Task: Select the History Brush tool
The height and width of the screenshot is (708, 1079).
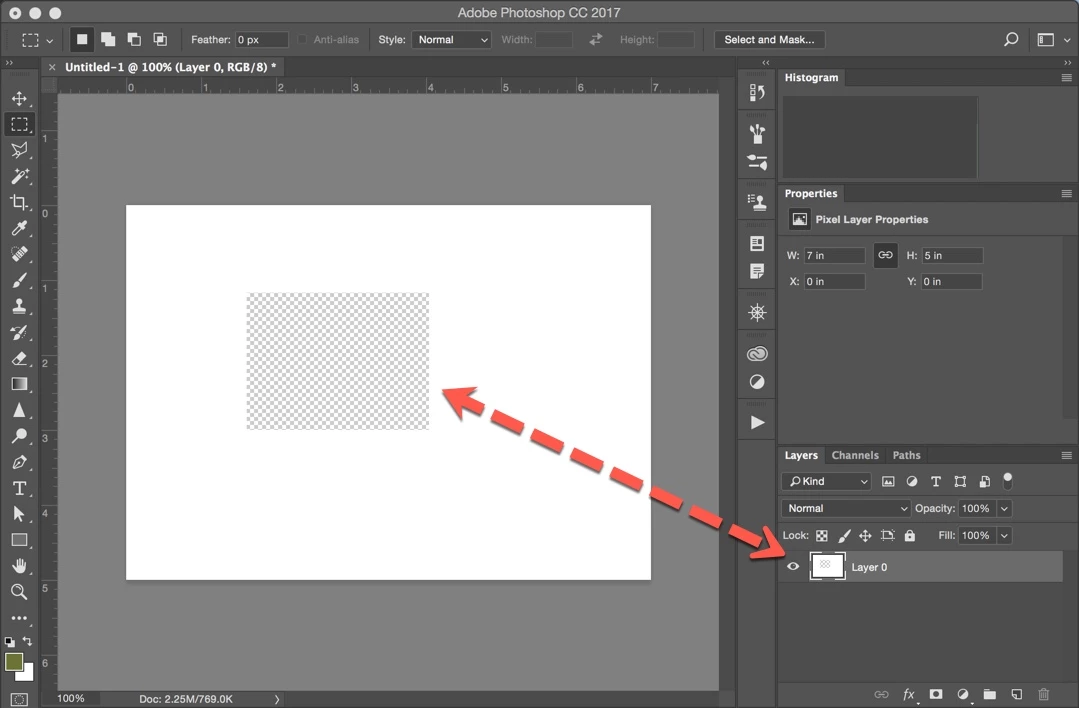Action: coord(19,332)
